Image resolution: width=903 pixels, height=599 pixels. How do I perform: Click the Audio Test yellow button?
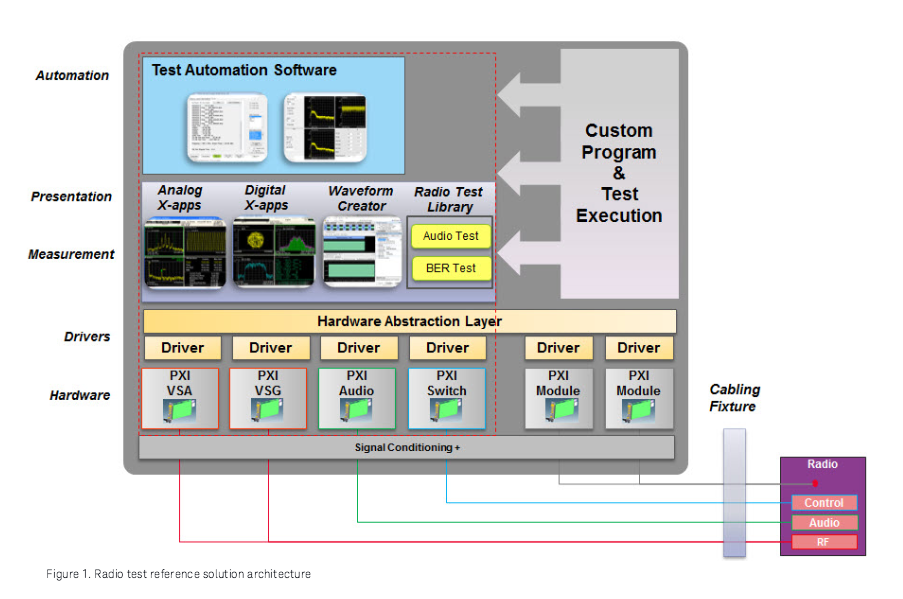tap(451, 236)
